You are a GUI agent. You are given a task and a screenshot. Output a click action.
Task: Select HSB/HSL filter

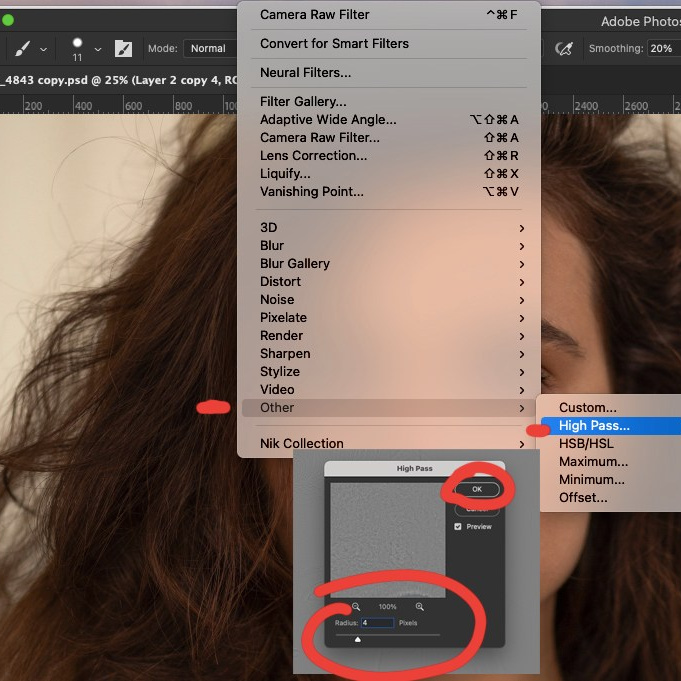coord(611,444)
